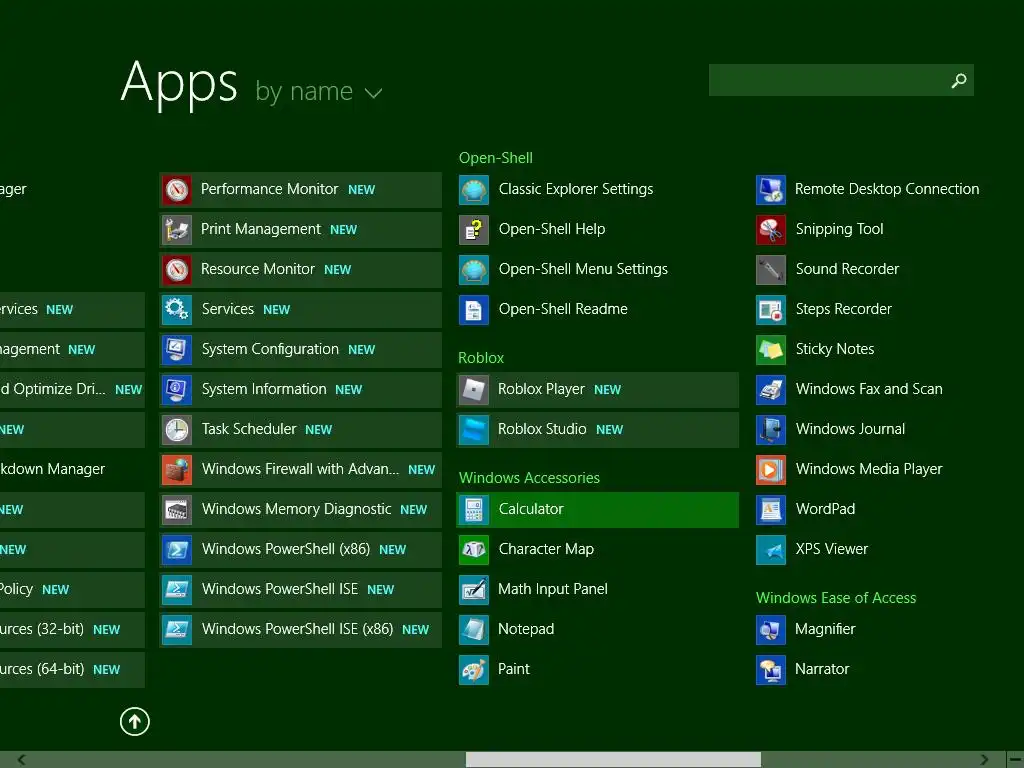Click the 'System Information' text label
Viewport: 1024px width, 768px height.
pos(264,389)
